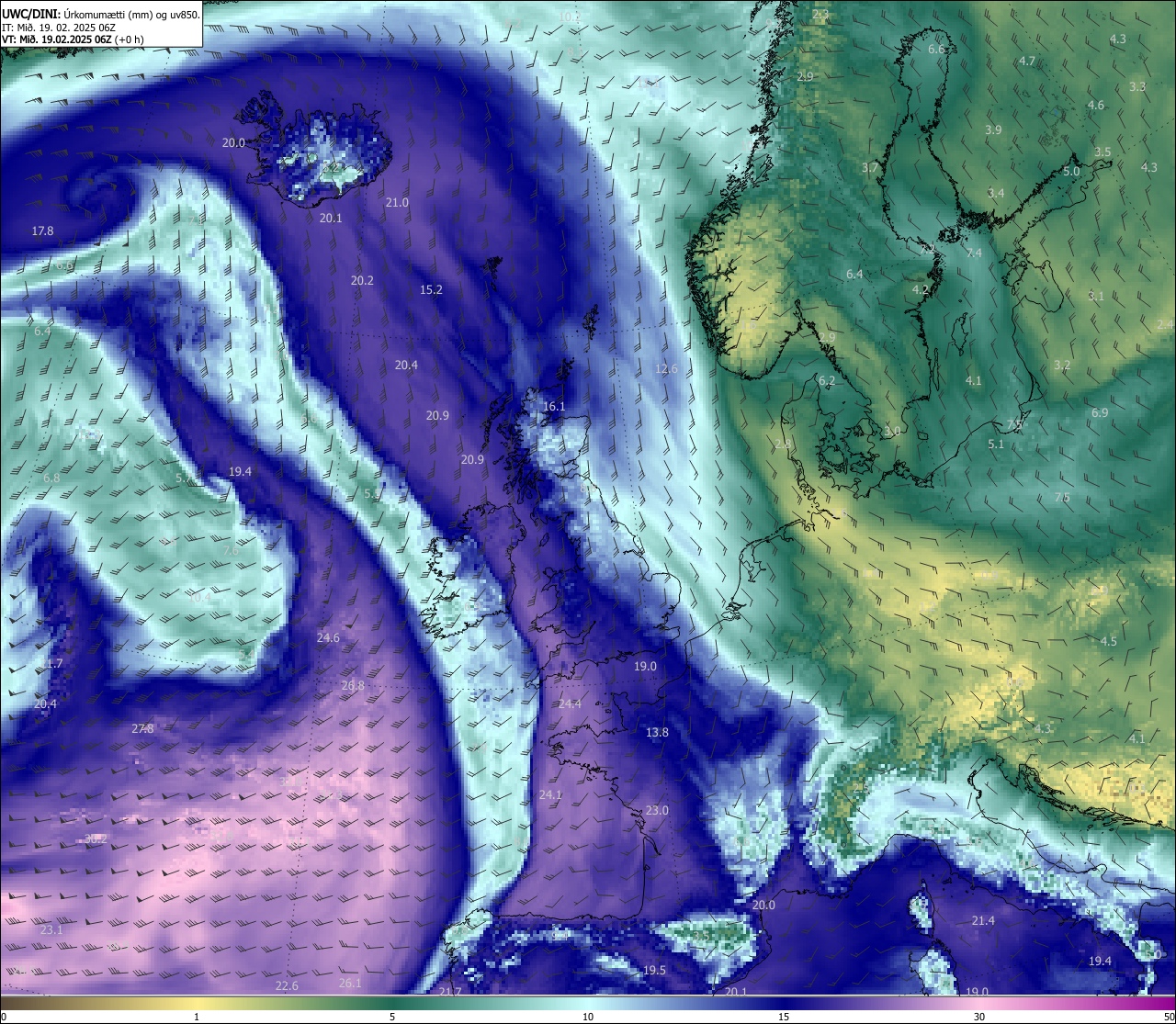Click the 24.6 value southwest of Ireland
The height and width of the screenshot is (1024, 1176).
point(328,637)
